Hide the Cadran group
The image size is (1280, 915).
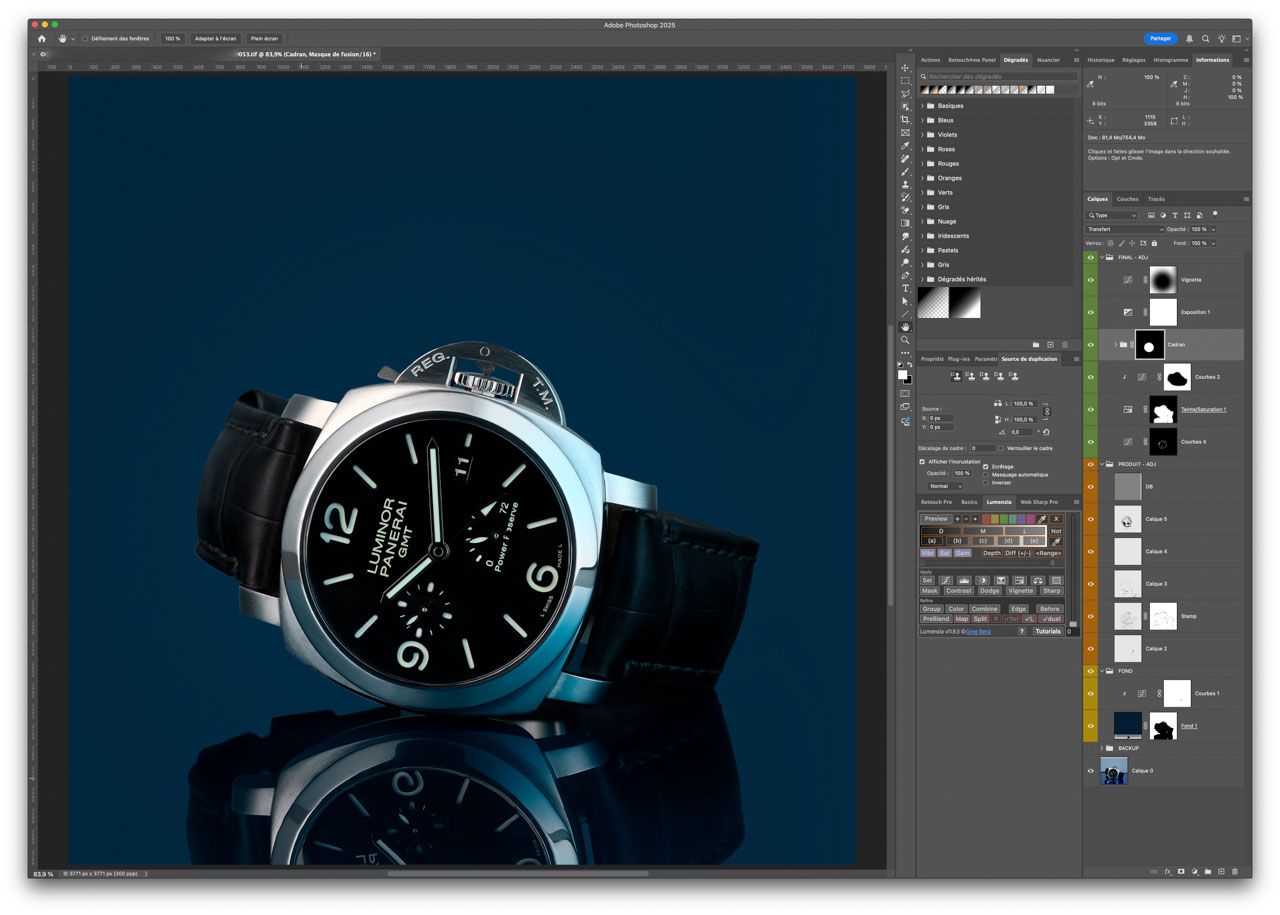click(1090, 344)
